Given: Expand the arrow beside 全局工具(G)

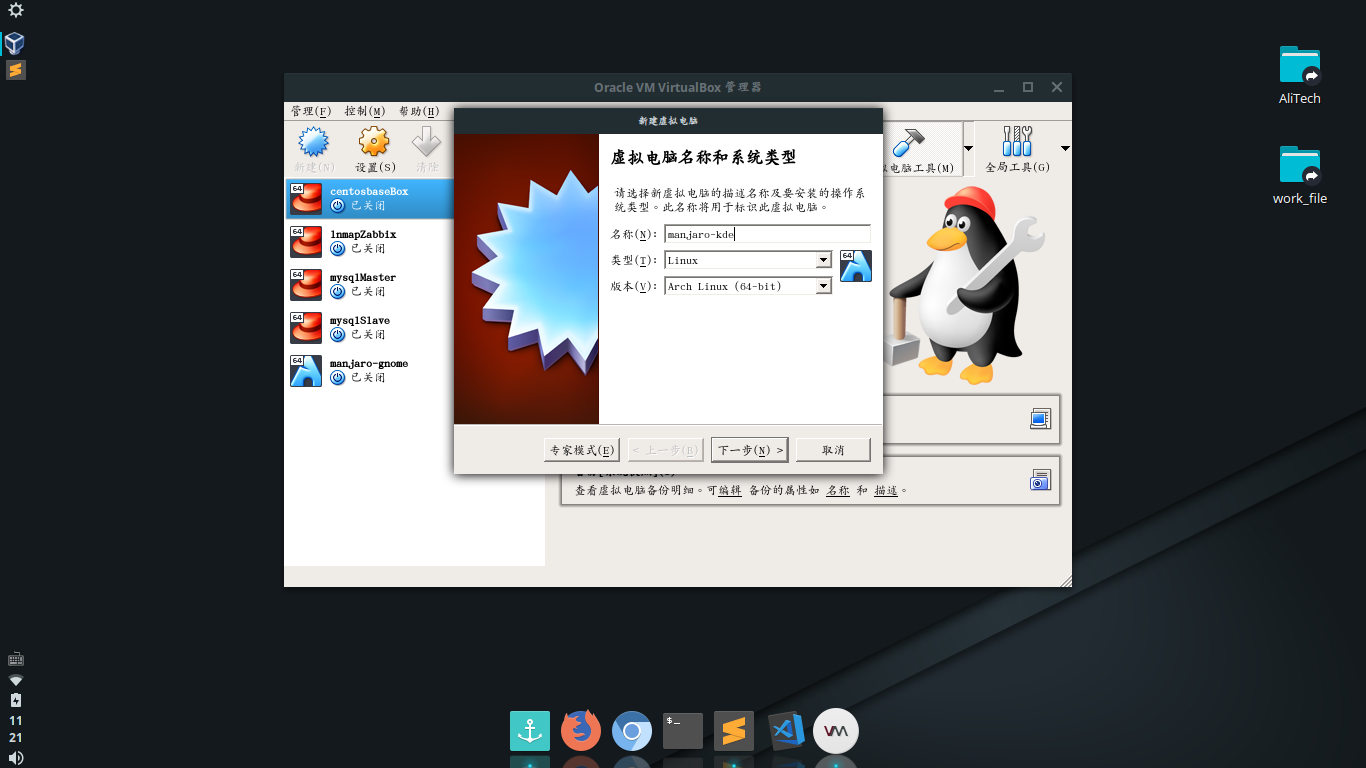Looking at the screenshot, I should coord(1065,148).
